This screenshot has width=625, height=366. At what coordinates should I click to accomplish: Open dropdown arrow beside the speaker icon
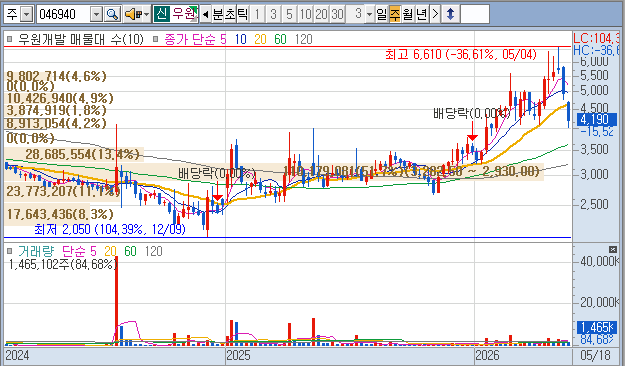click(147, 15)
